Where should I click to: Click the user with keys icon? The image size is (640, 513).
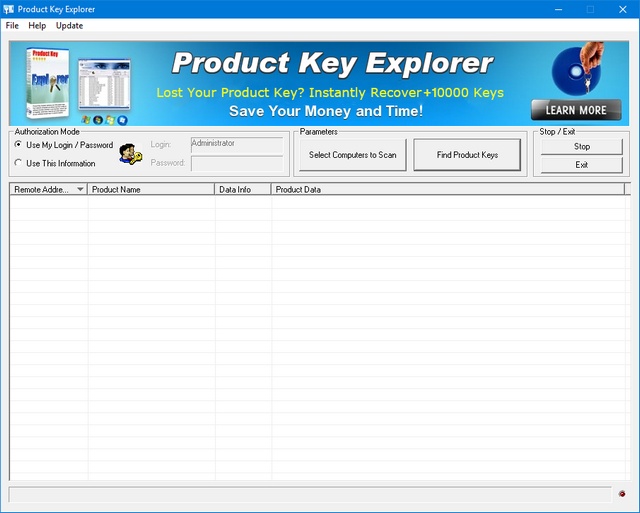[131, 154]
